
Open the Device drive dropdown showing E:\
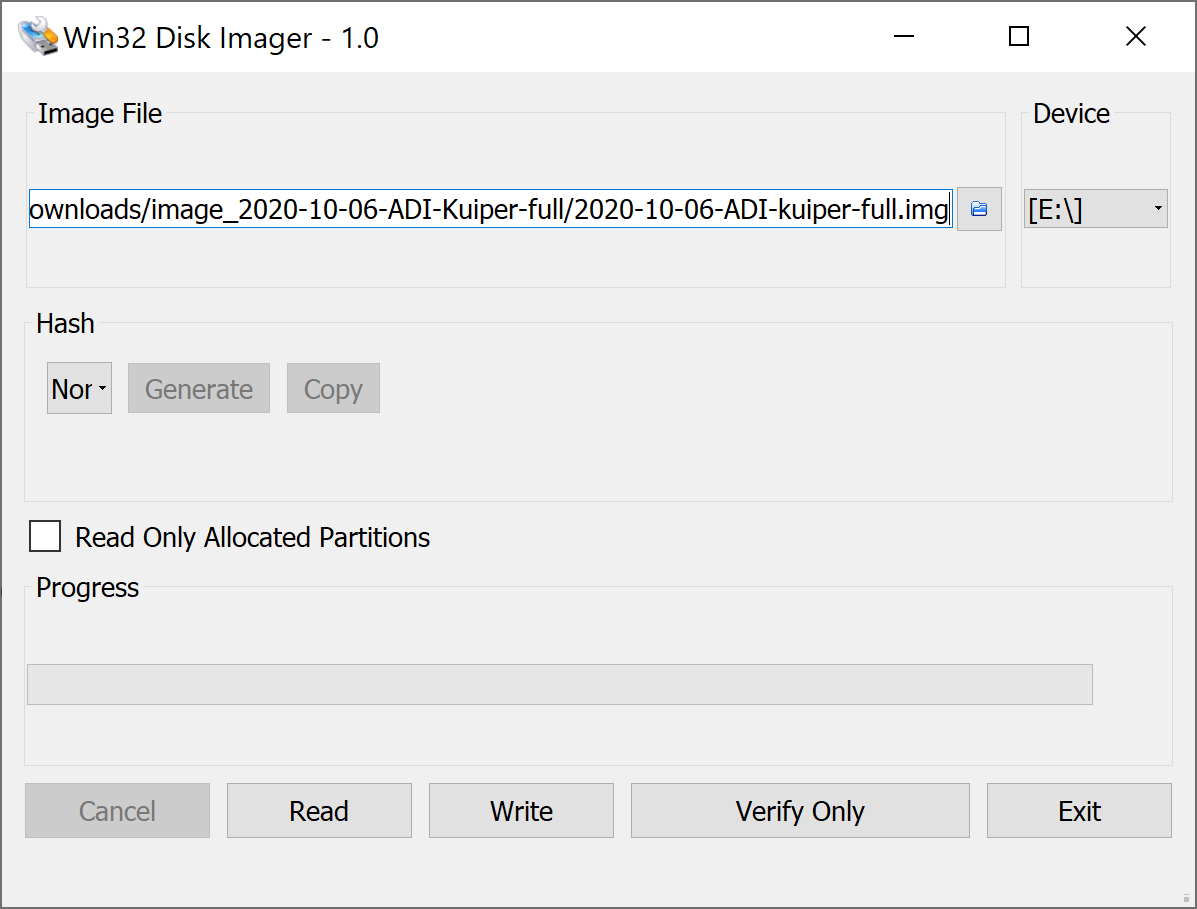click(1095, 208)
